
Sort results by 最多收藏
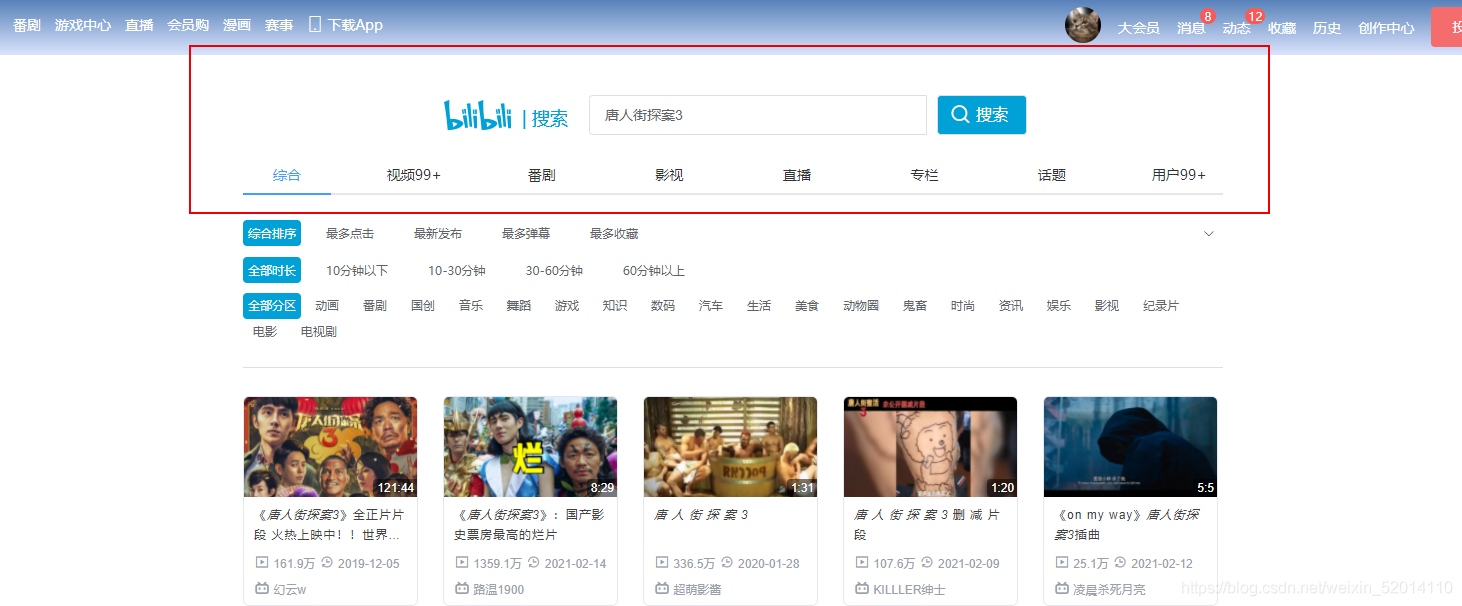[x=614, y=233]
